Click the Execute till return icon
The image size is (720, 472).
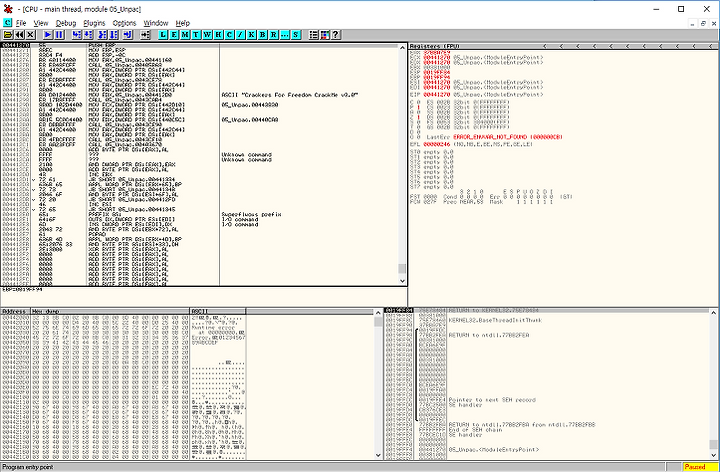[x=128, y=34]
